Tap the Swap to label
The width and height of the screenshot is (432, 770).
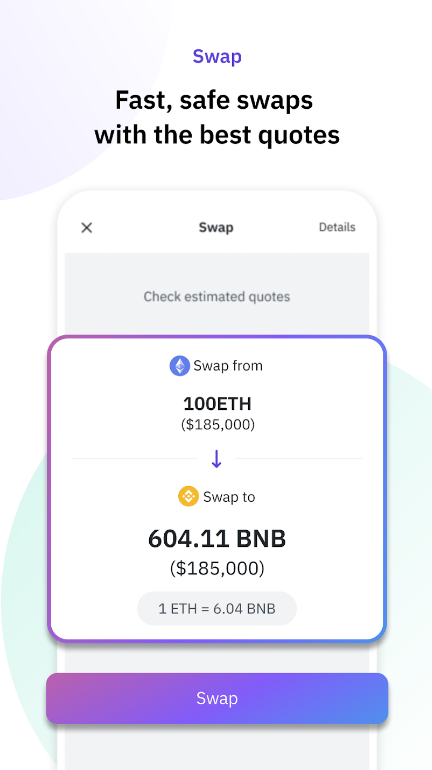[229, 497]
